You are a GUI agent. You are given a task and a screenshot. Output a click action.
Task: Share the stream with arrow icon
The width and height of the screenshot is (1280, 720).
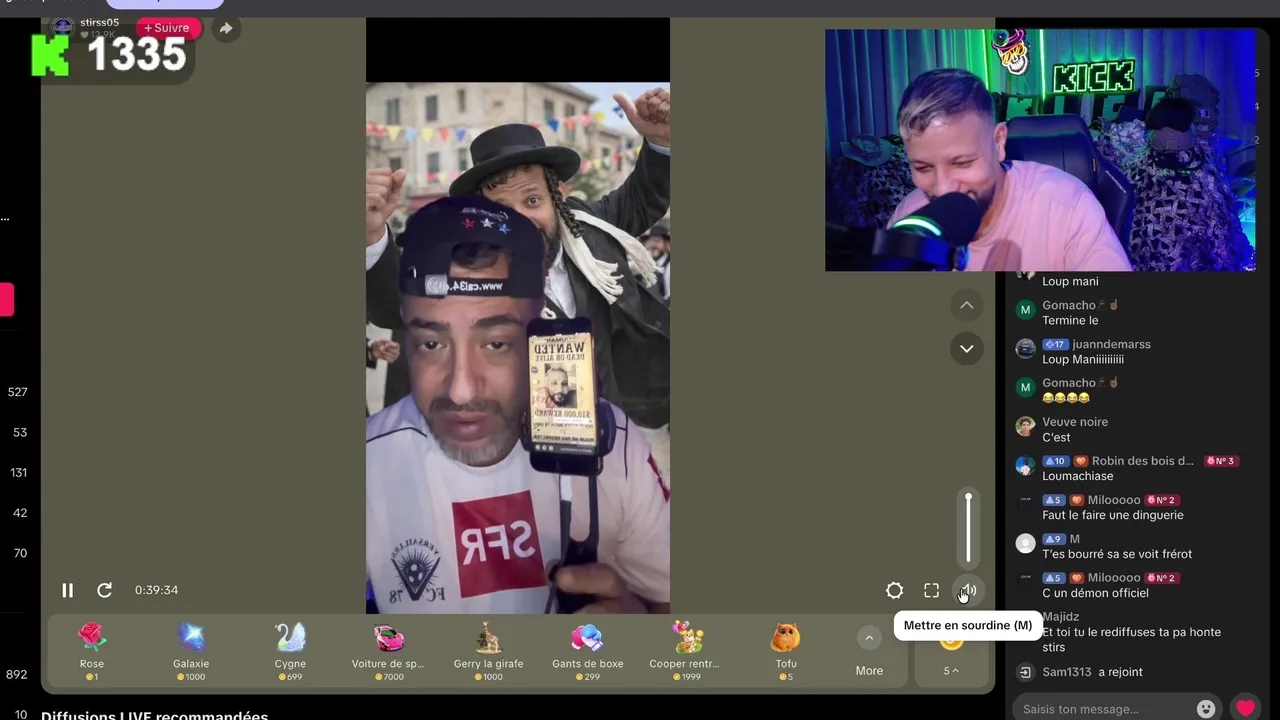(226, 28)
